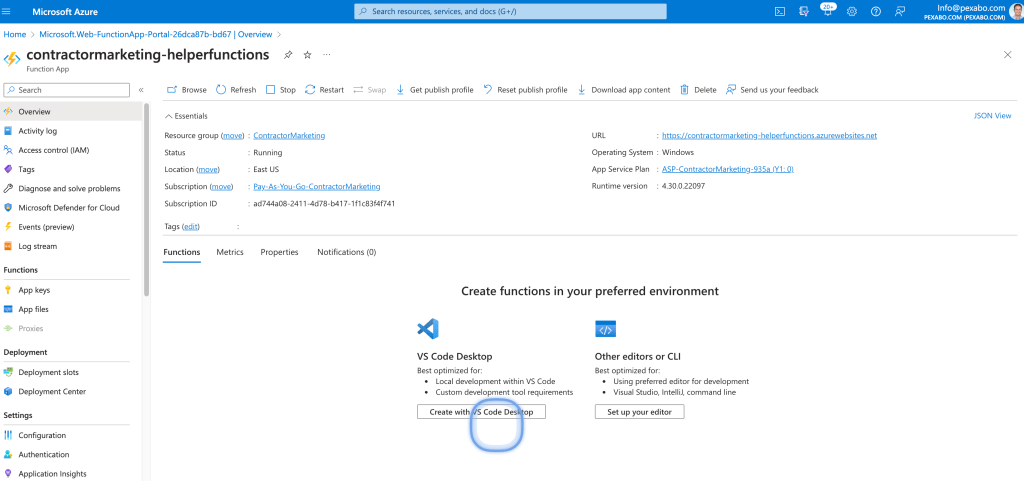Open Microsoft Defender for Cloud
Screen dimensions: 1024x481
71,208
